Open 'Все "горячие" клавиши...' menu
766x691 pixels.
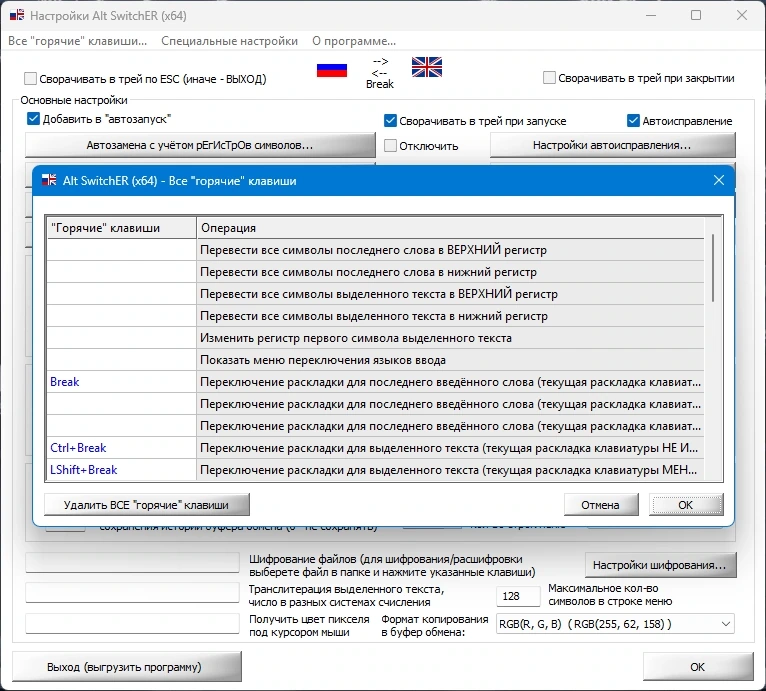[x=77, y=41]
